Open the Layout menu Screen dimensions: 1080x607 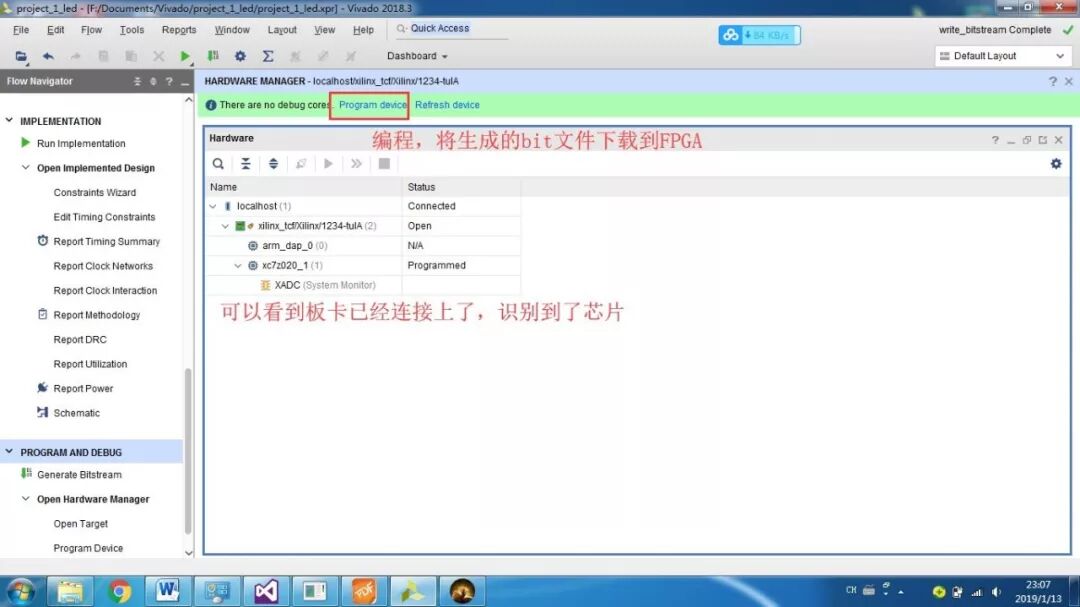(x=282, y=30)
